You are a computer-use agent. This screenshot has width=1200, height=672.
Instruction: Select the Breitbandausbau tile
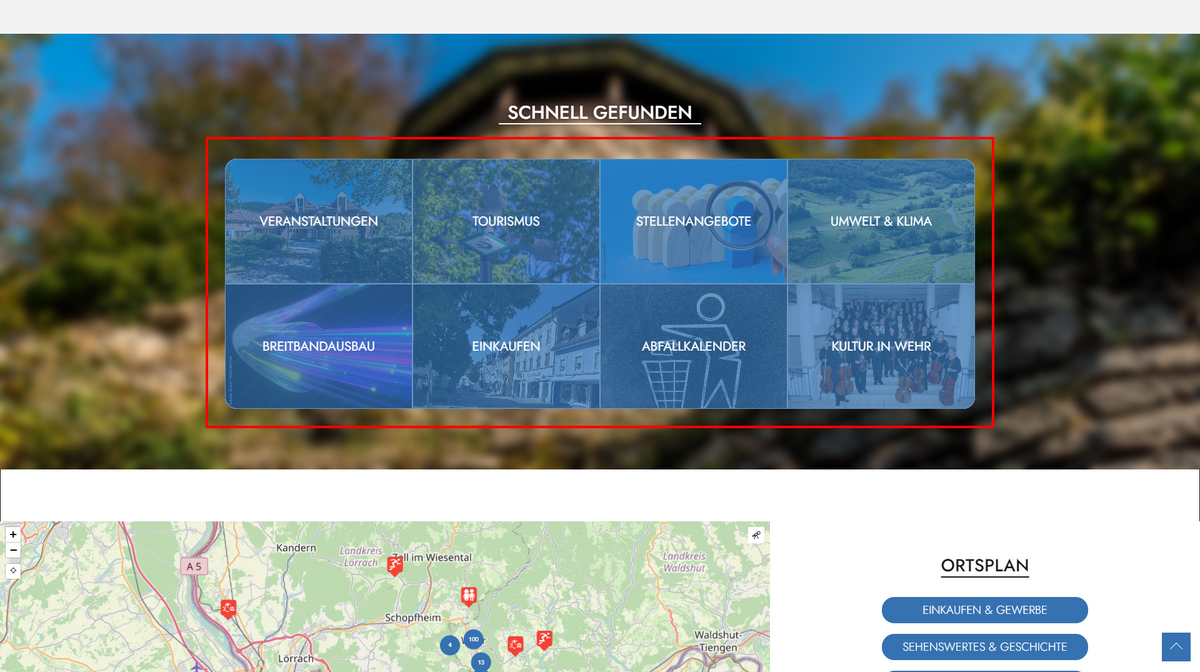click(x=319, y=346)
